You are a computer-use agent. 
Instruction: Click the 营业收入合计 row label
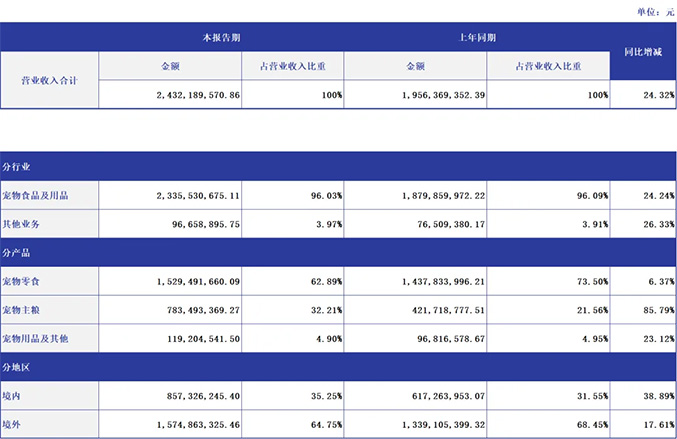coord(50,79)
